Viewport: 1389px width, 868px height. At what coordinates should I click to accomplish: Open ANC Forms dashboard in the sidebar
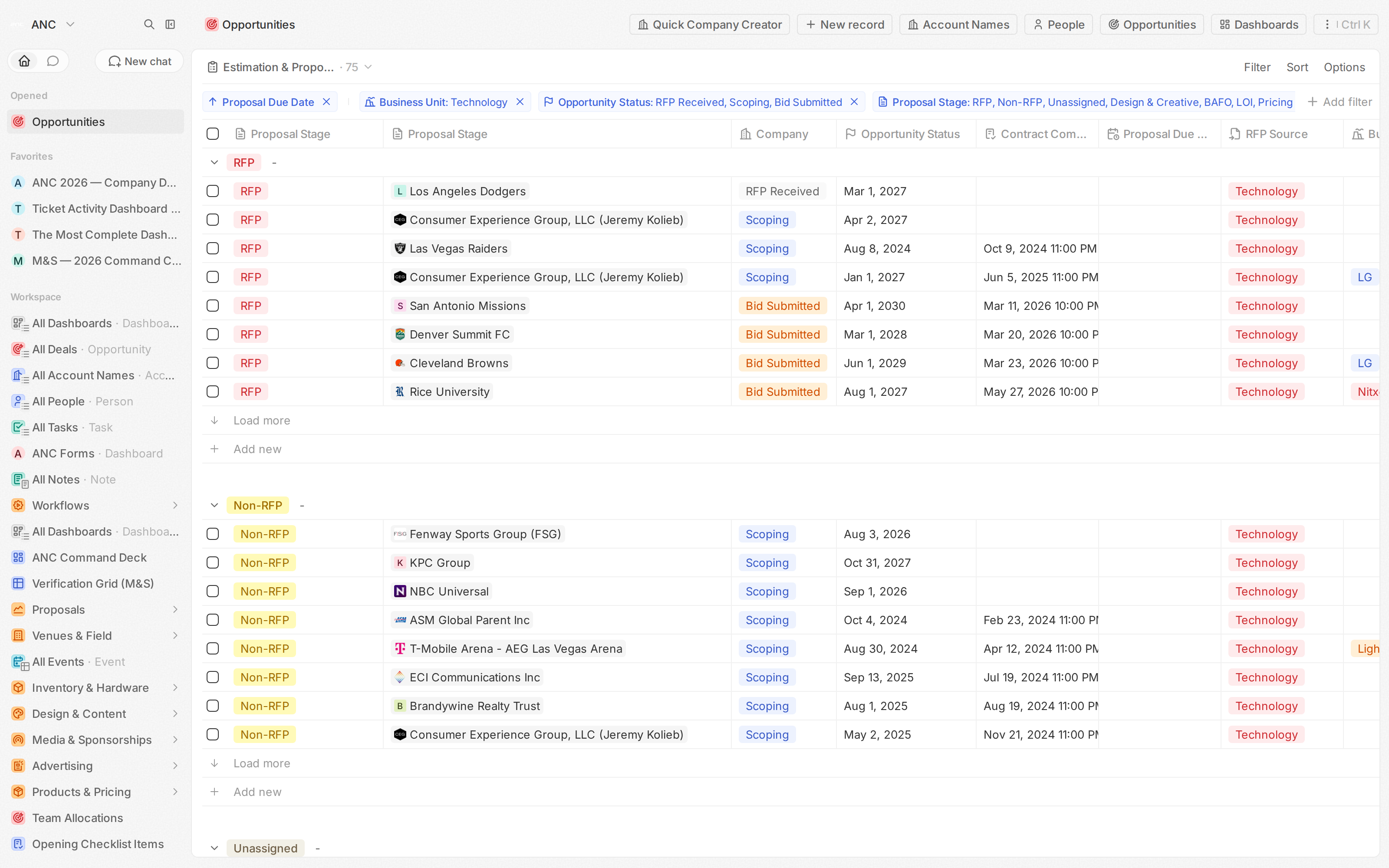95,454
